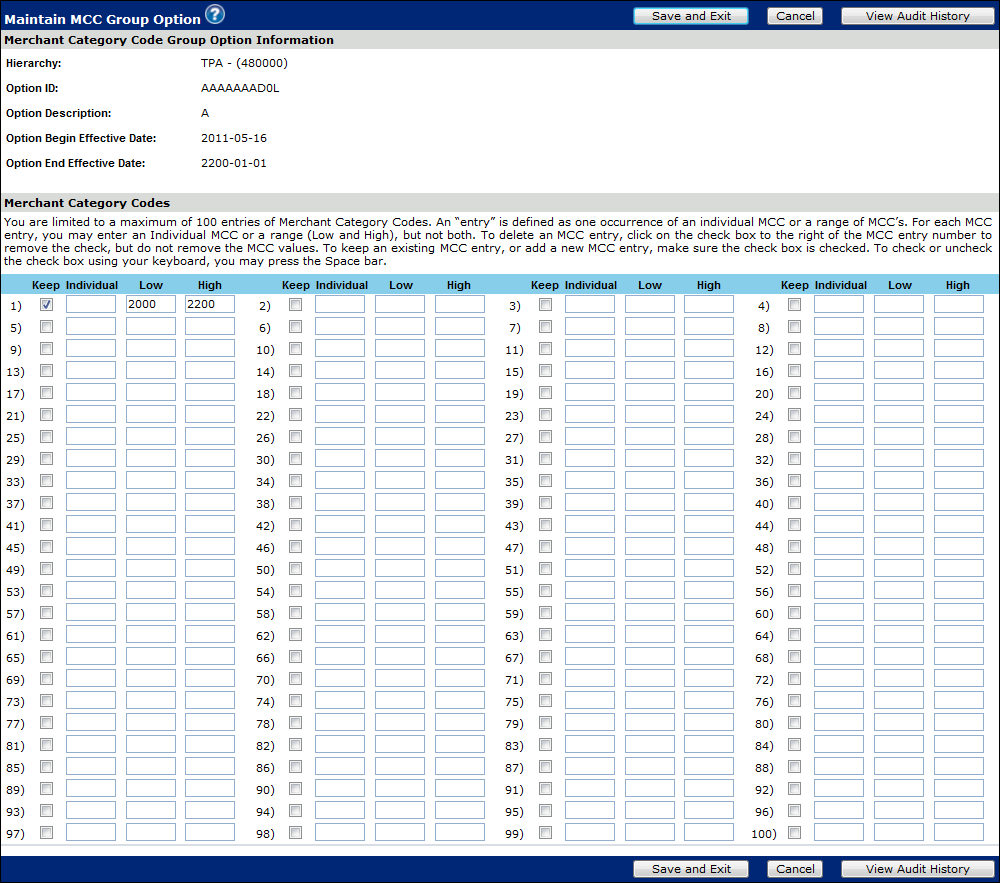Click the Low field containing 2000
The image size is (1000, 883).
click(150, 304)
